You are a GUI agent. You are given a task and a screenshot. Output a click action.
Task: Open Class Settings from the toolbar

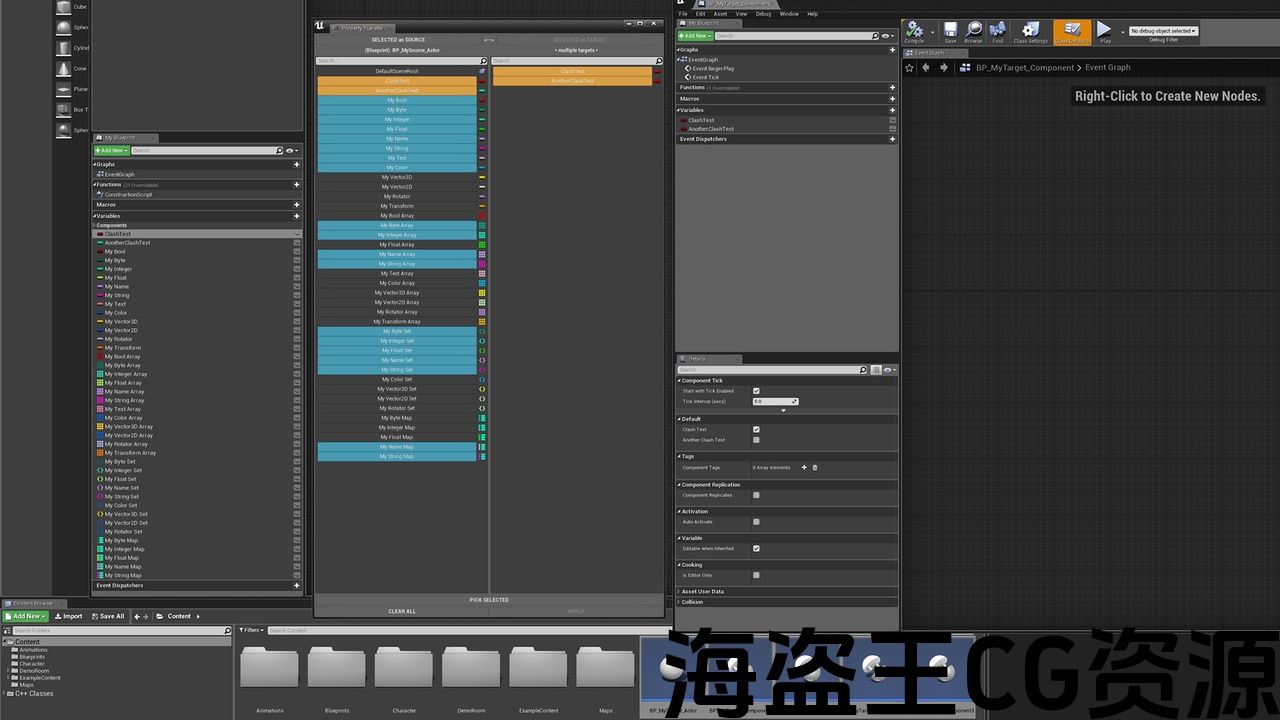(x=1030, y=31)
